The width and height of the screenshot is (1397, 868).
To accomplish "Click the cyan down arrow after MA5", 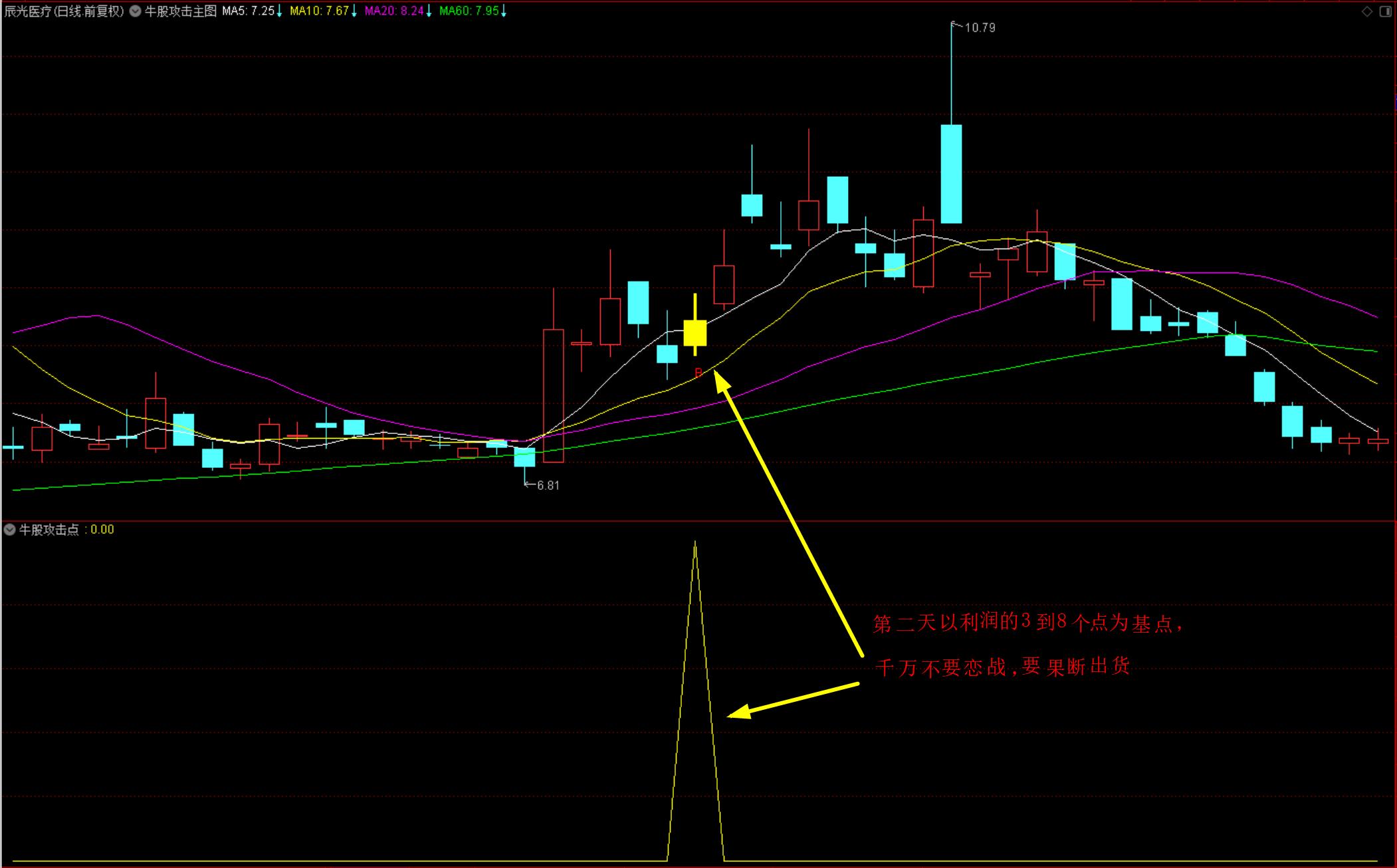I will [280, 11].
